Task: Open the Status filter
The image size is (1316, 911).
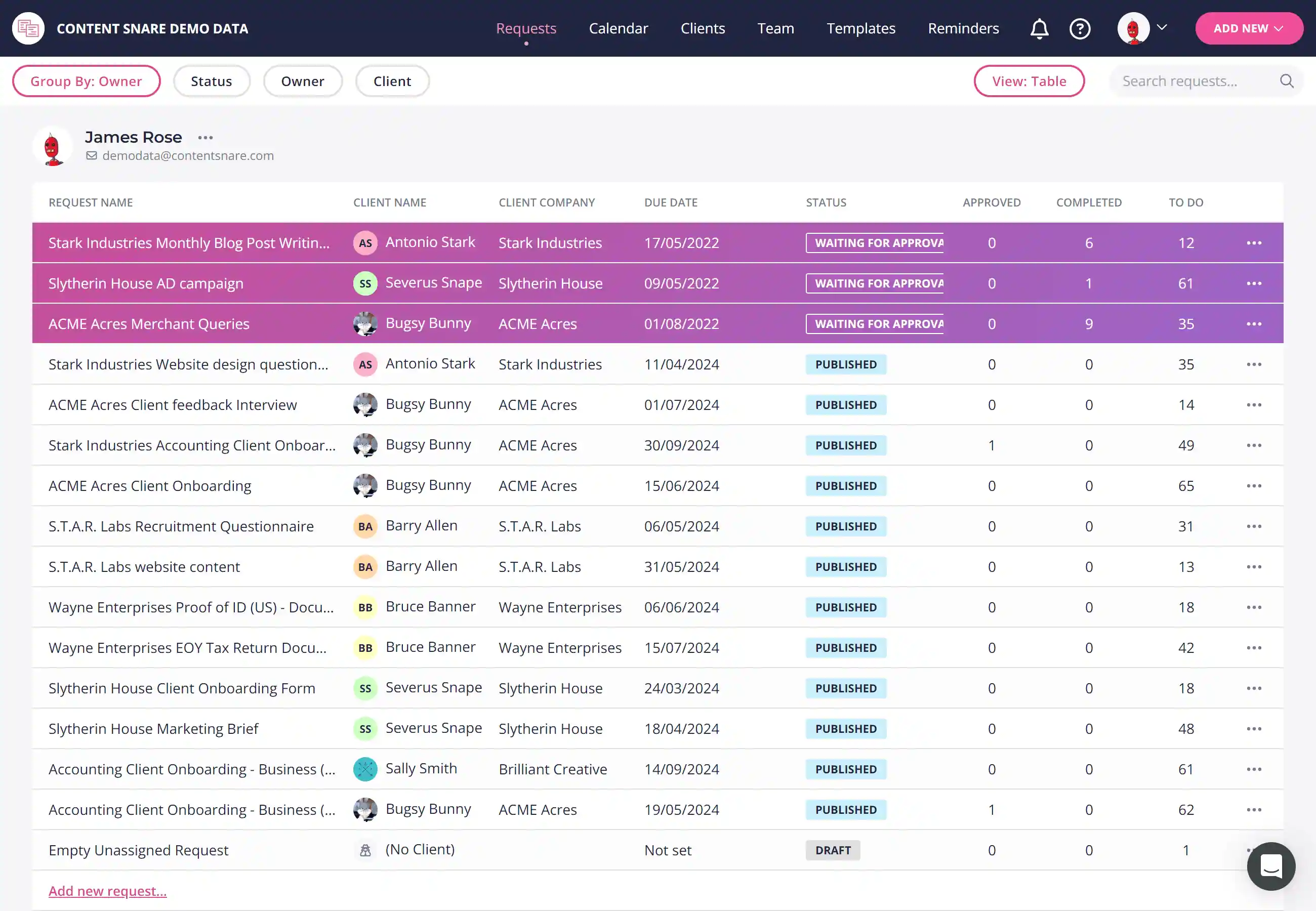Action: 211,81
